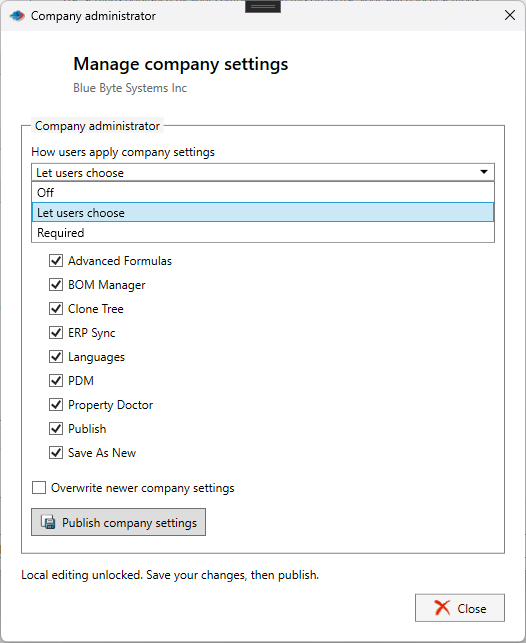Collapse the company settings dropdown arrow
Viewport: 526px width, 643px height.
click(484, 172)
